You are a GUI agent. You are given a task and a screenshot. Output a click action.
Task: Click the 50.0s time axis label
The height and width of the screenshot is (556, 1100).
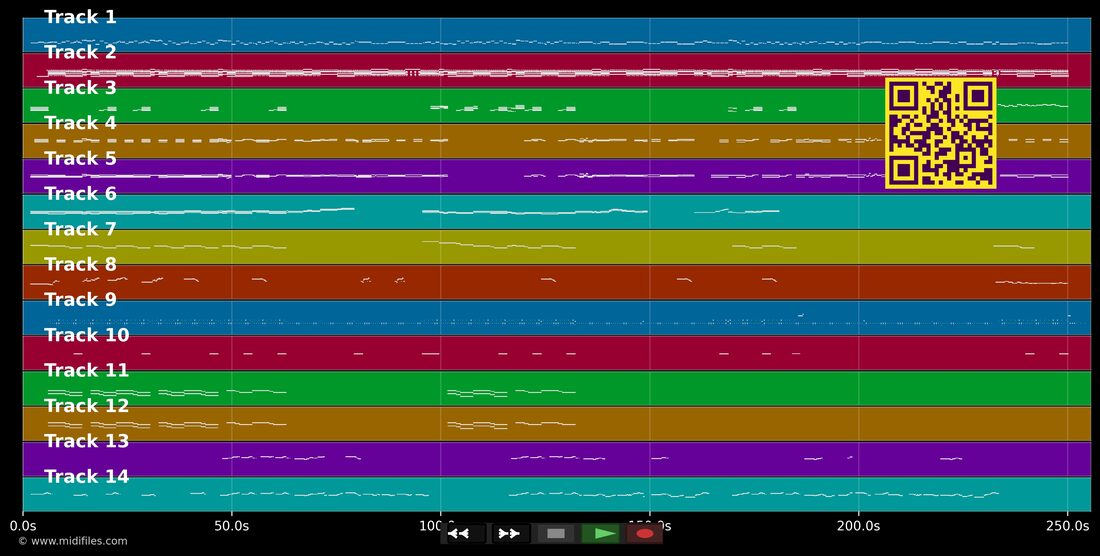click(x=232, y=525)
